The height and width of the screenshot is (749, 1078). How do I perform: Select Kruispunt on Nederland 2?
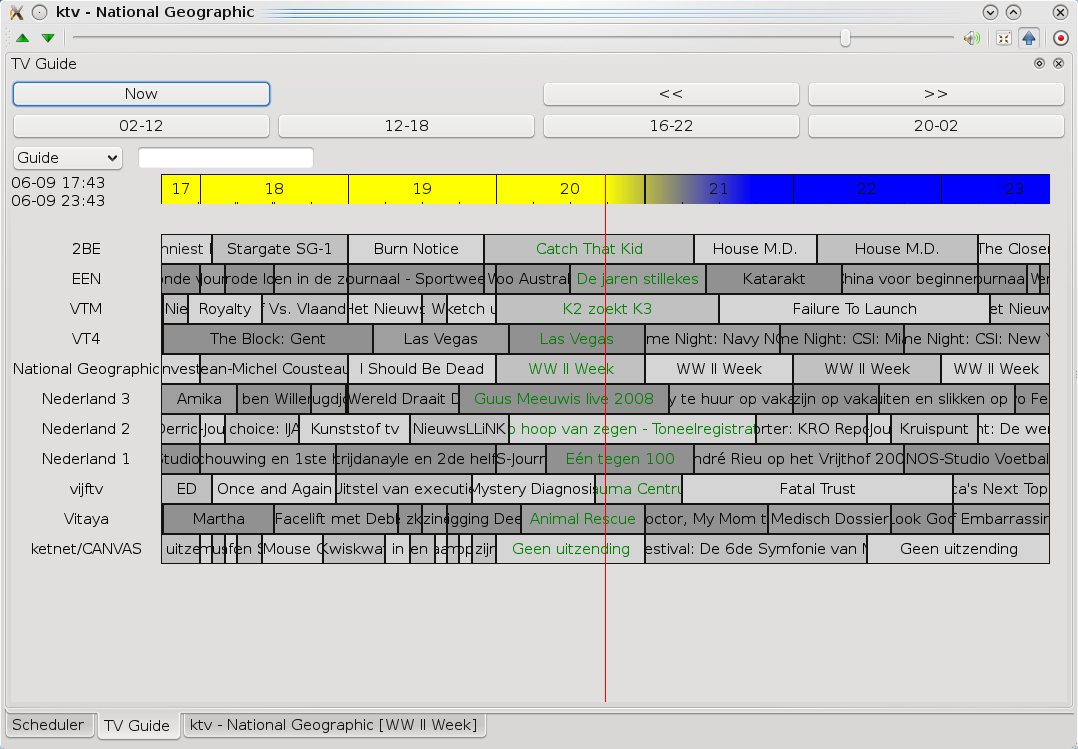pyautogui.click(x=934, y=429)
